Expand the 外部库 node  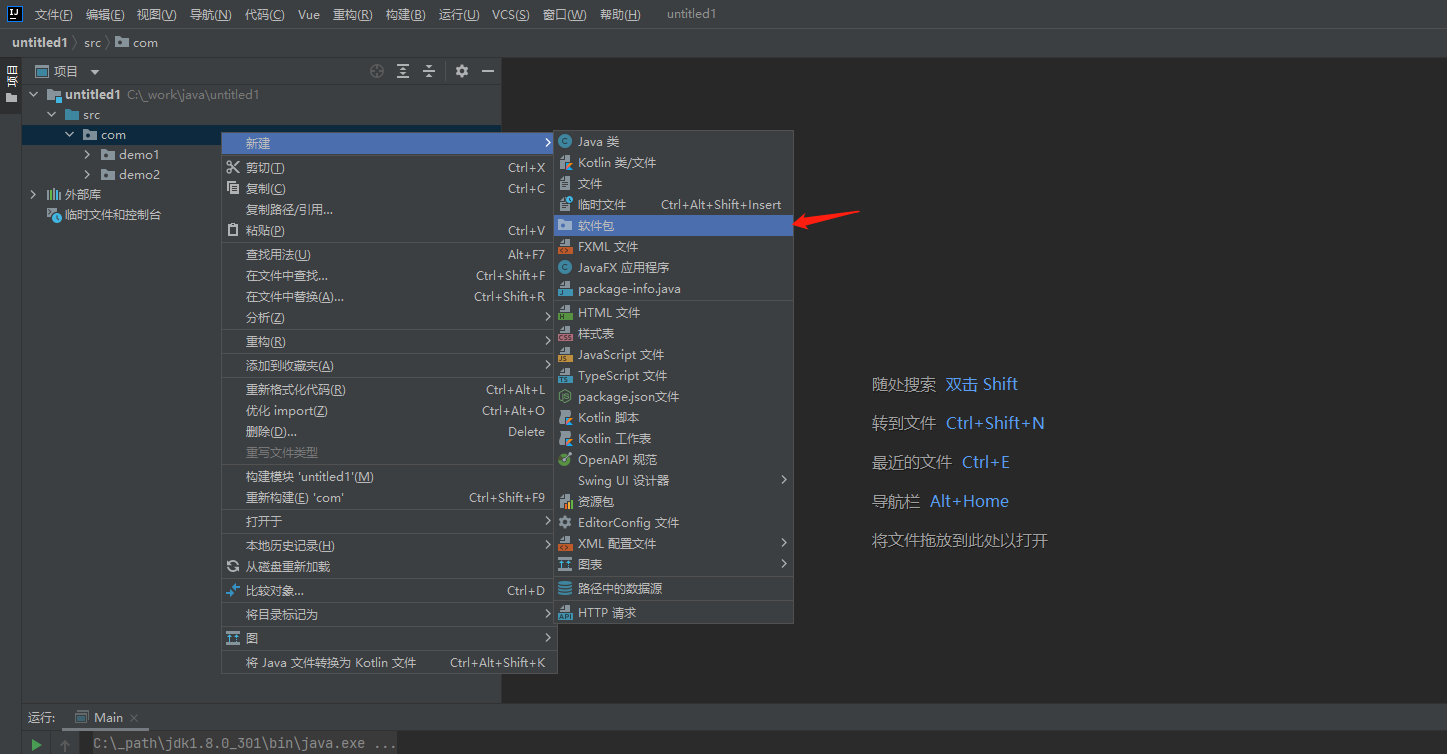point(34,195)
